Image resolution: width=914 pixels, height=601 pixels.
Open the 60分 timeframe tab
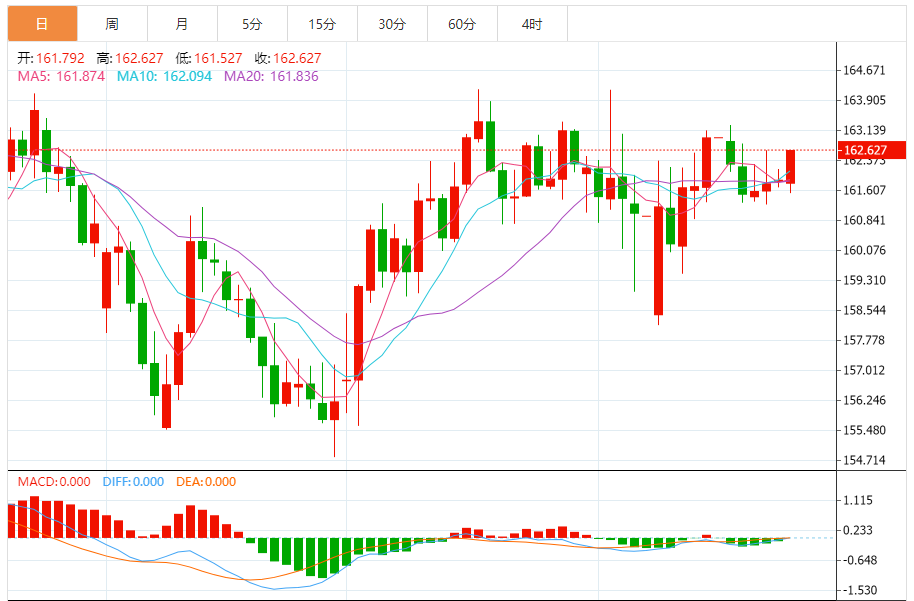point(462,24)
